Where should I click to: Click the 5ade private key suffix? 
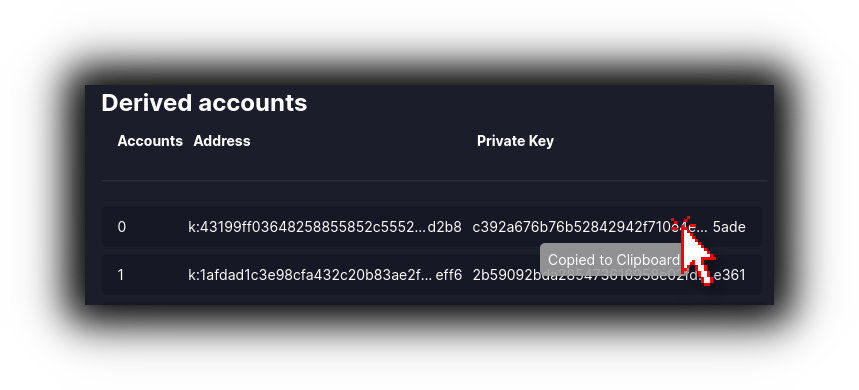(729, 227)
